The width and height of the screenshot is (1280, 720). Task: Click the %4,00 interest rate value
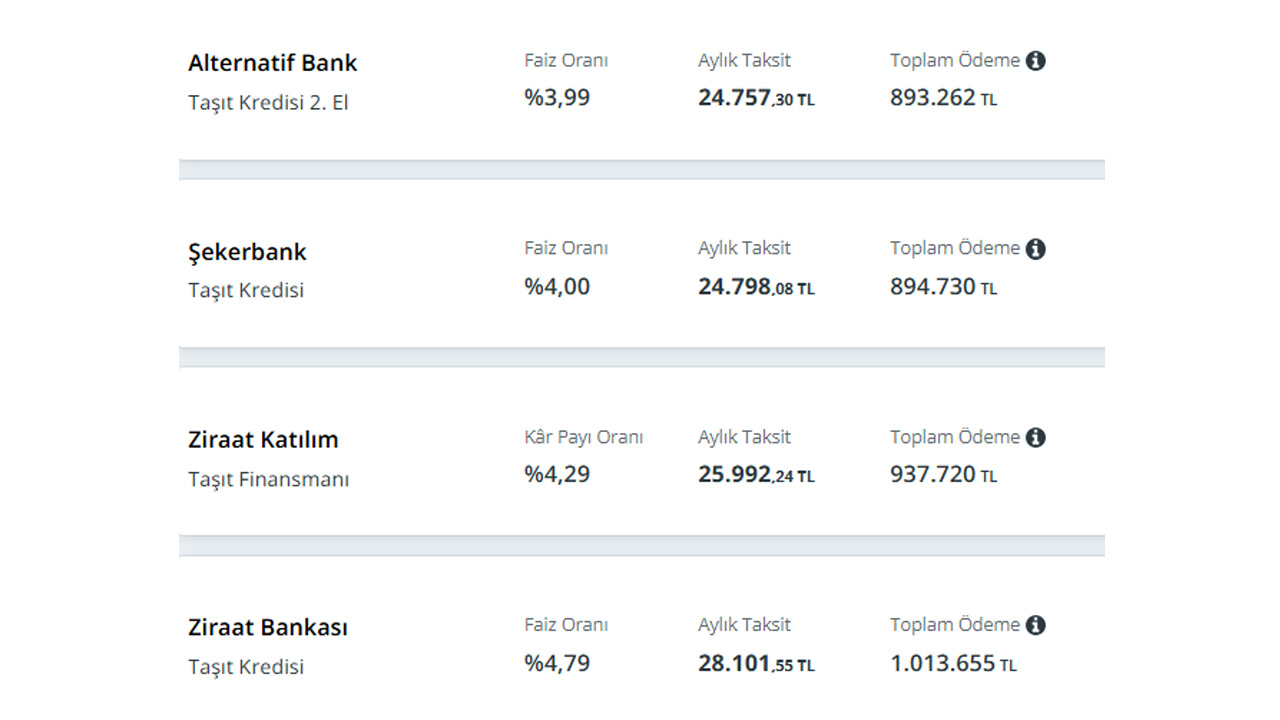(x=557, y=287)
